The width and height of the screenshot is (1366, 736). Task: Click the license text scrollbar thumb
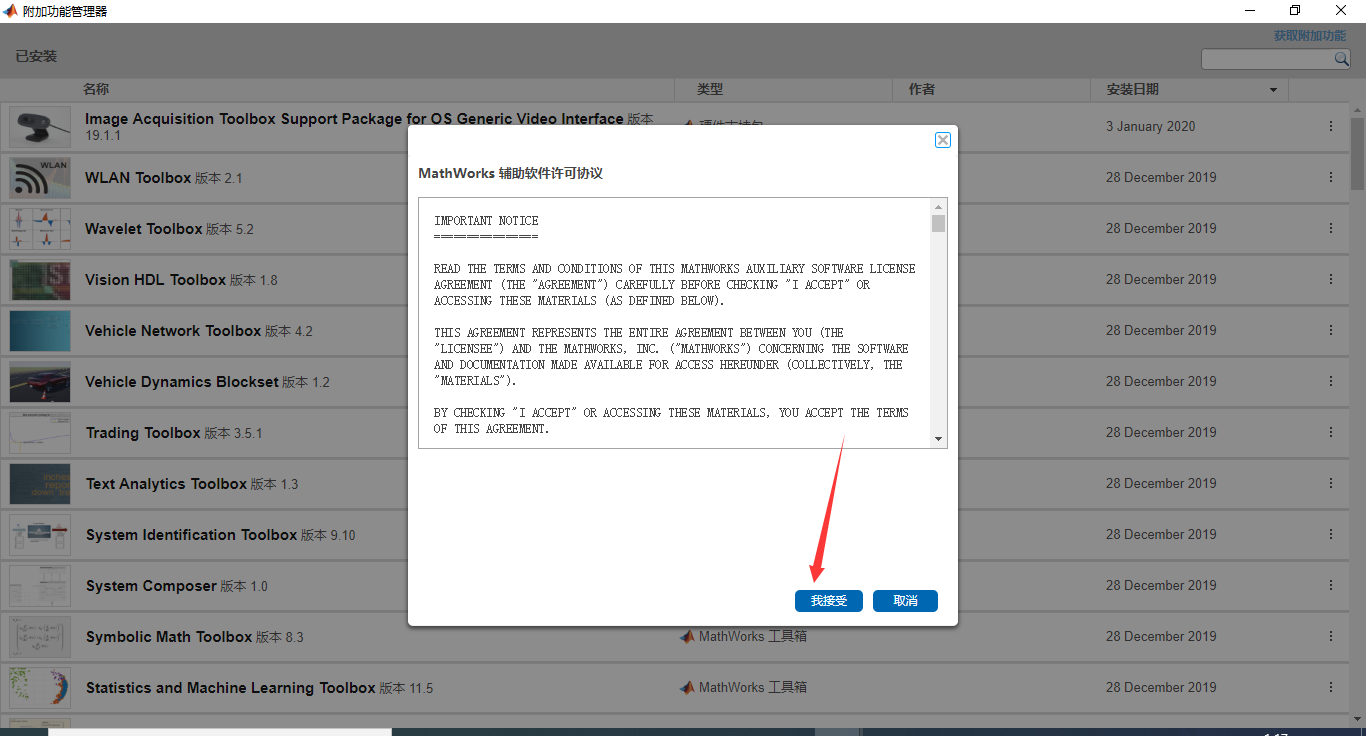(938, 223)
